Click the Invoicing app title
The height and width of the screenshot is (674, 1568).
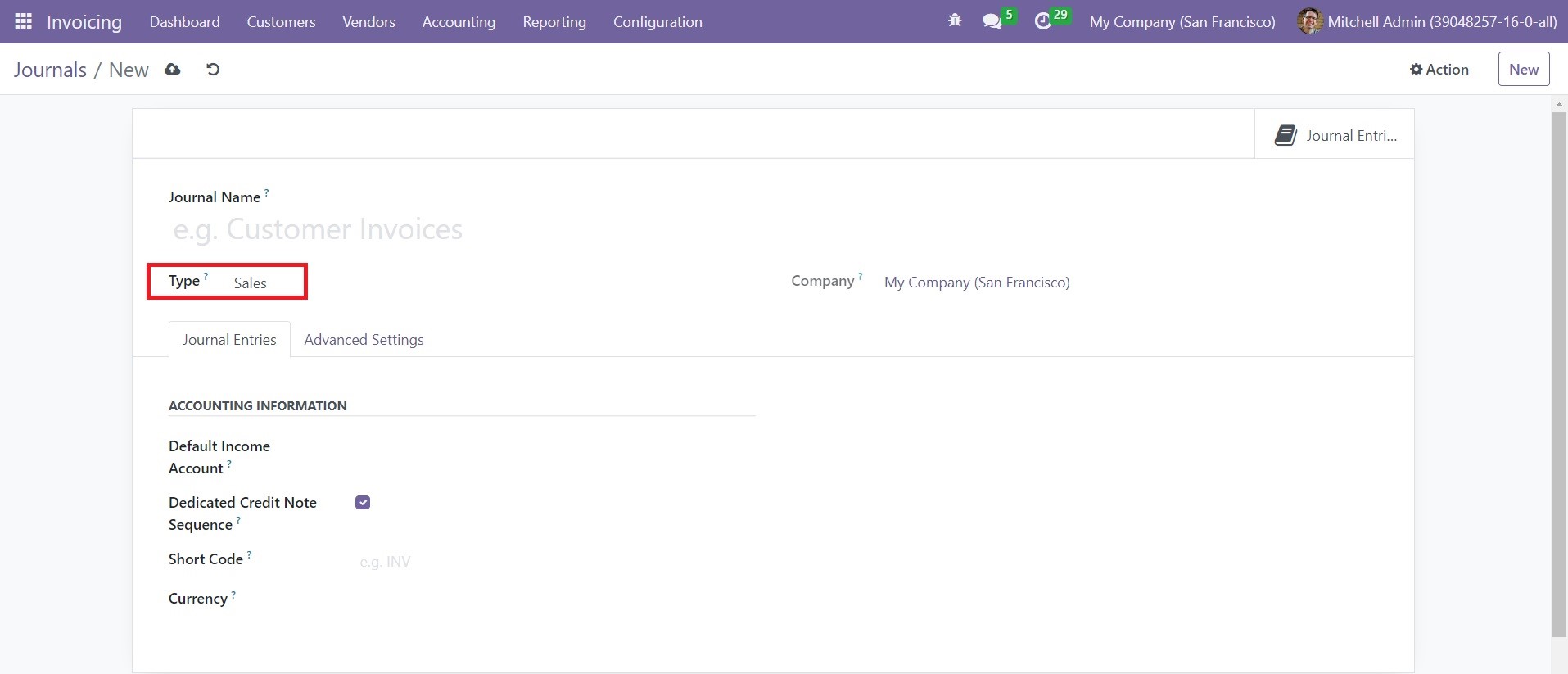(x=84, y=21)
